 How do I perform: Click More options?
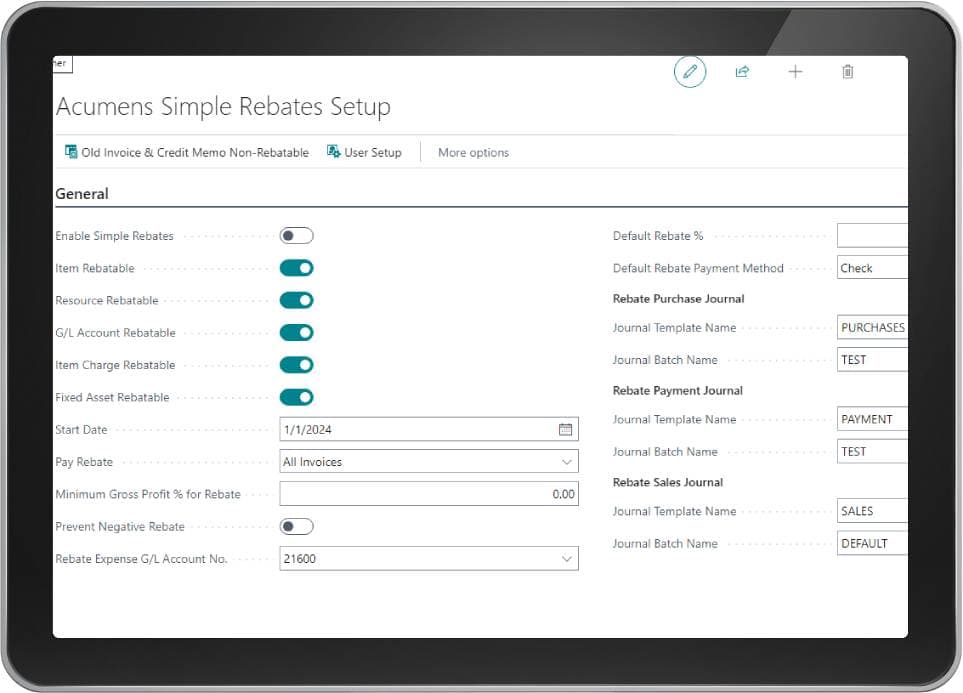pos(474,152)
